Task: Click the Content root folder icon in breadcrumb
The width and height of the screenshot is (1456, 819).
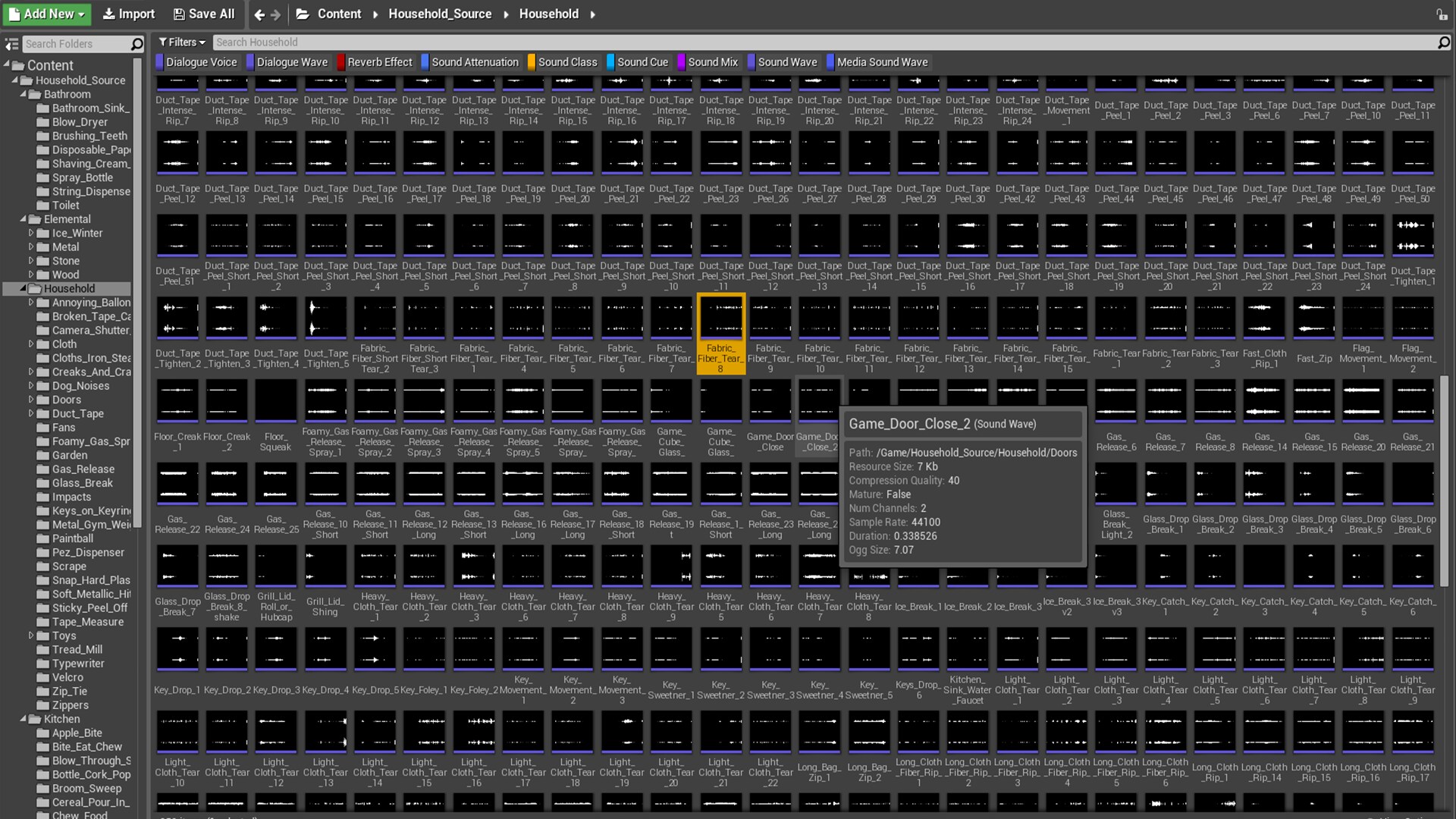Action: pos(303,14)
